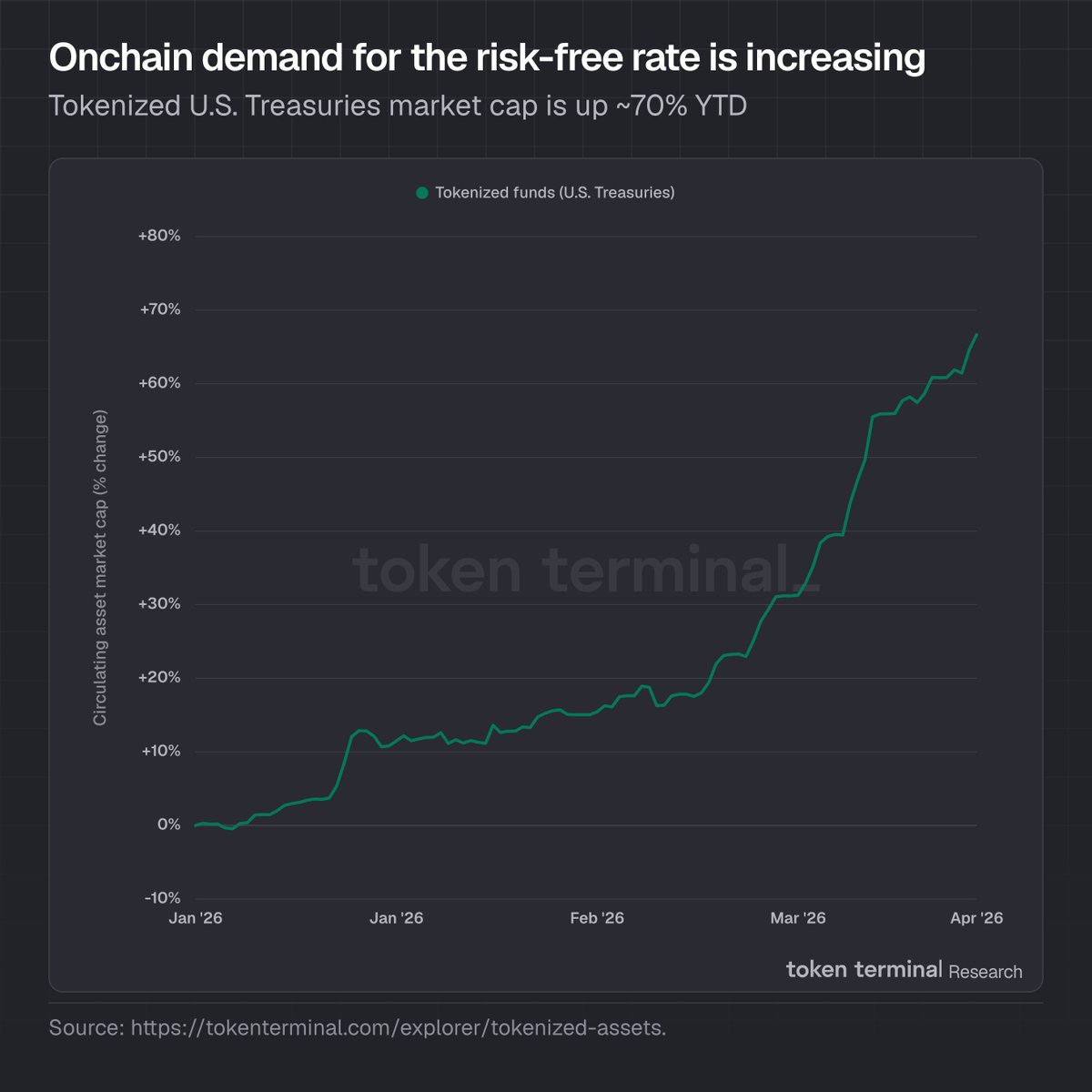Select the +70% y-axis tick label
Image resolution: width=1092 pixels, height=1092 pixels.
point(159,309)
